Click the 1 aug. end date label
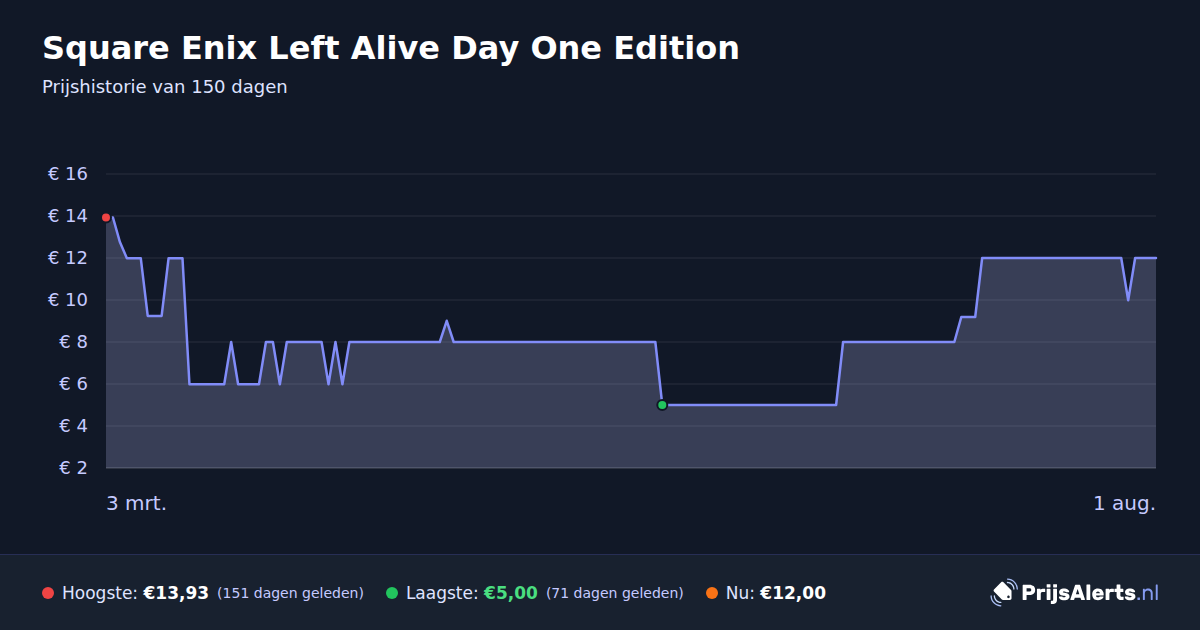 (1124, 503)
